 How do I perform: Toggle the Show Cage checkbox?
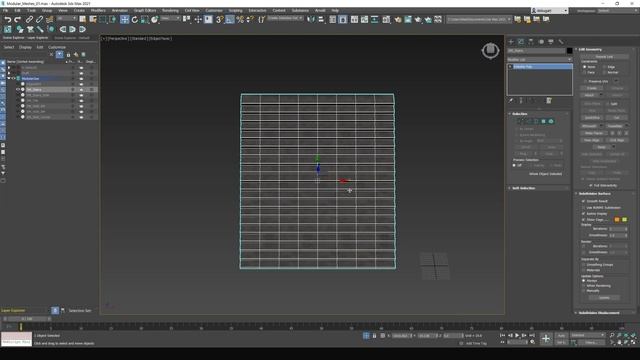coord(583,220)
